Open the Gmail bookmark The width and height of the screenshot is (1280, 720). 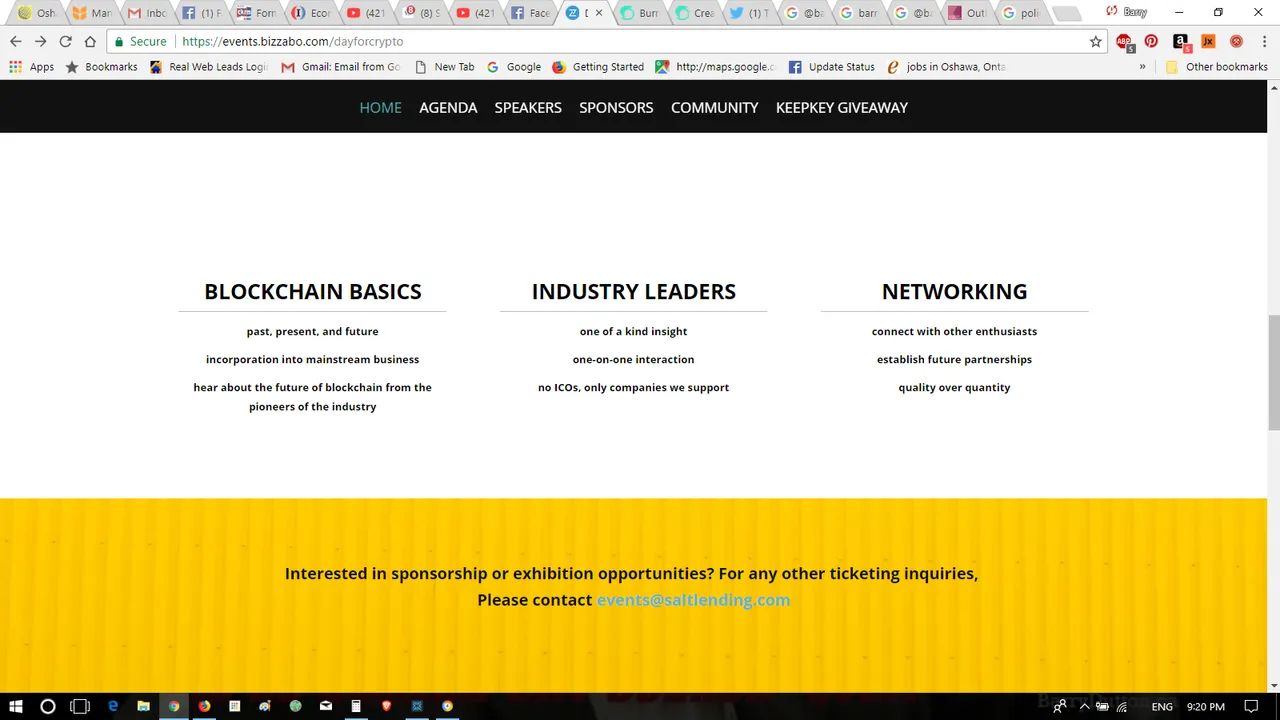pos(341,67)
